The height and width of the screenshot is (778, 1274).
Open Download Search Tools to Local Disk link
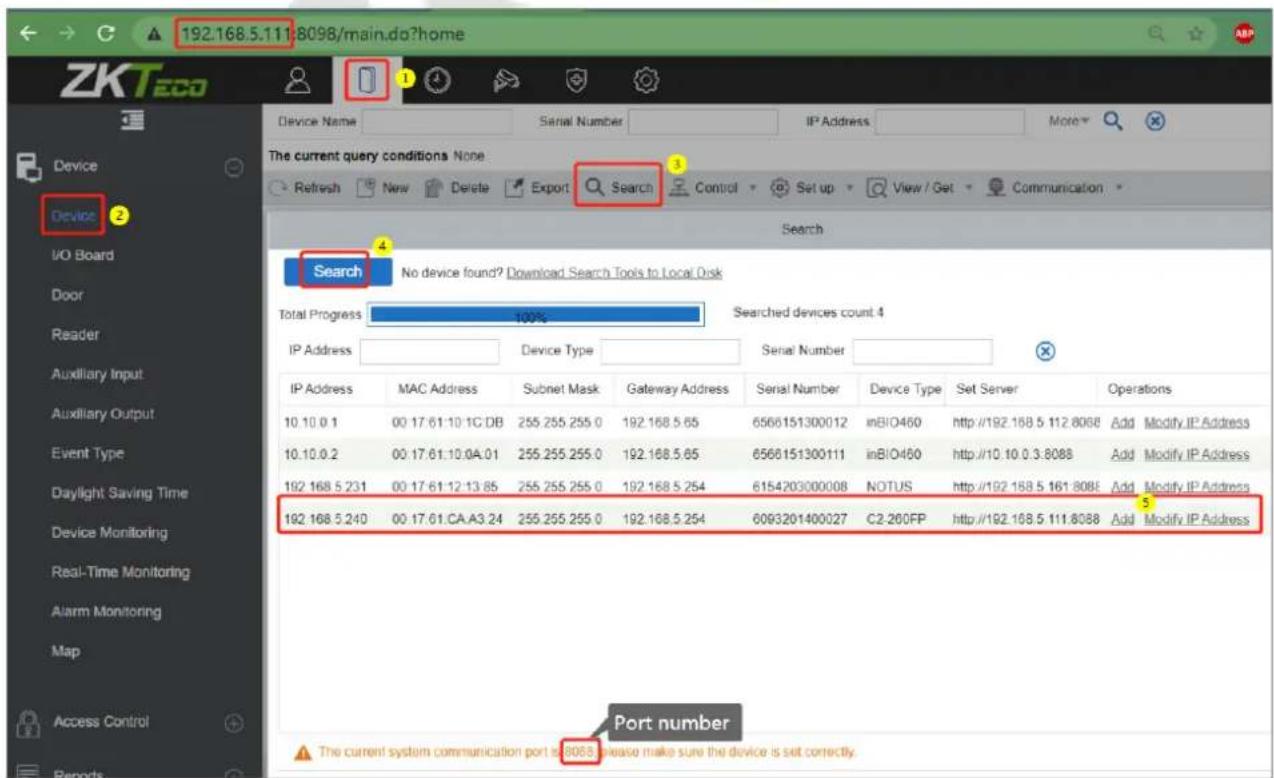[615, 273]
